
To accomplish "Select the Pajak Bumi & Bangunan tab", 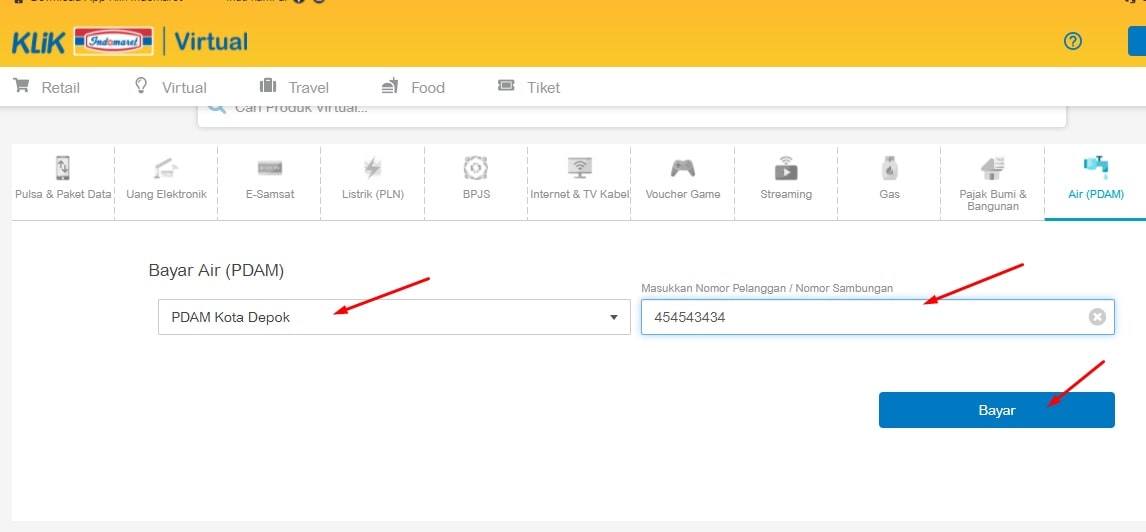I will click(993, 183).
